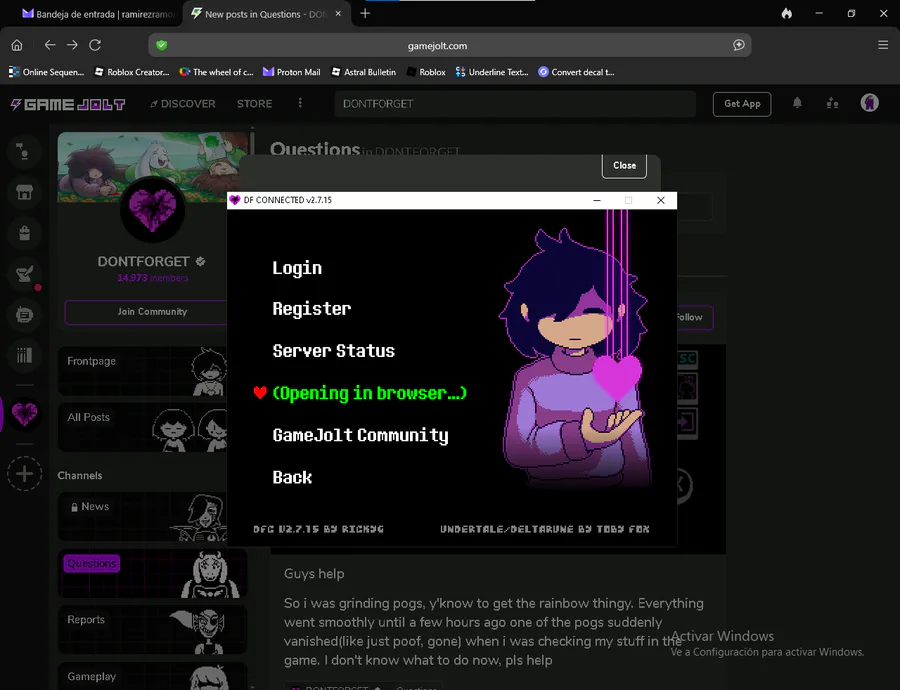The width and height of the screenshot is (900, 690).
Task: Open Online Sequencer bookmark
Action: coord(46,72)
